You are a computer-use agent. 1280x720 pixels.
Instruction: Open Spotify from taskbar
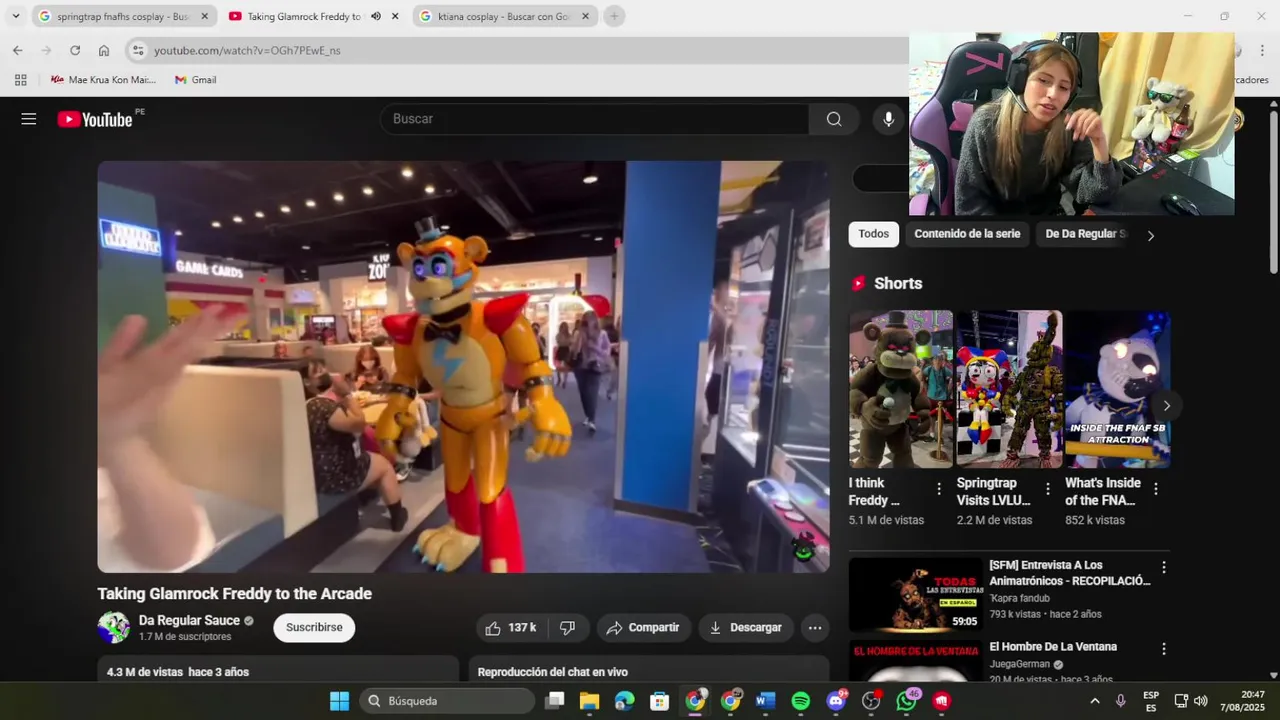800,701
